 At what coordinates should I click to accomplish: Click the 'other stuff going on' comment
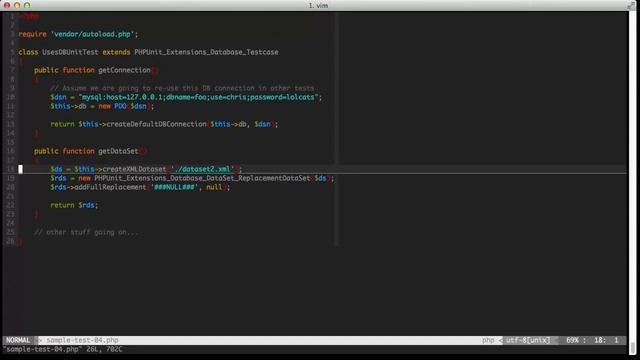pyautogui.click(x=87, y=232)
